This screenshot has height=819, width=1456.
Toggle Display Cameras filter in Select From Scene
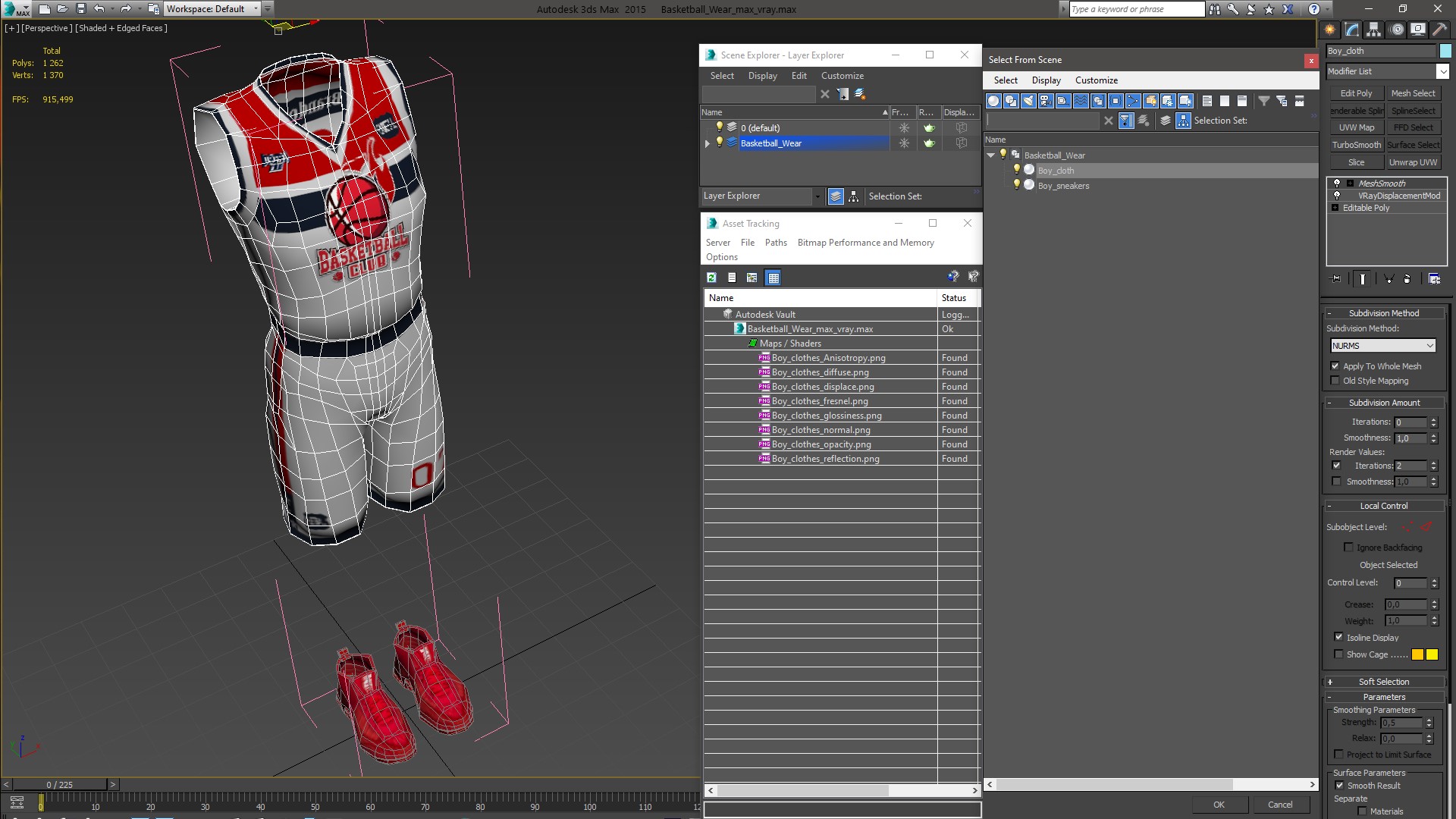pyautogui.click(x=1046, y=101)
